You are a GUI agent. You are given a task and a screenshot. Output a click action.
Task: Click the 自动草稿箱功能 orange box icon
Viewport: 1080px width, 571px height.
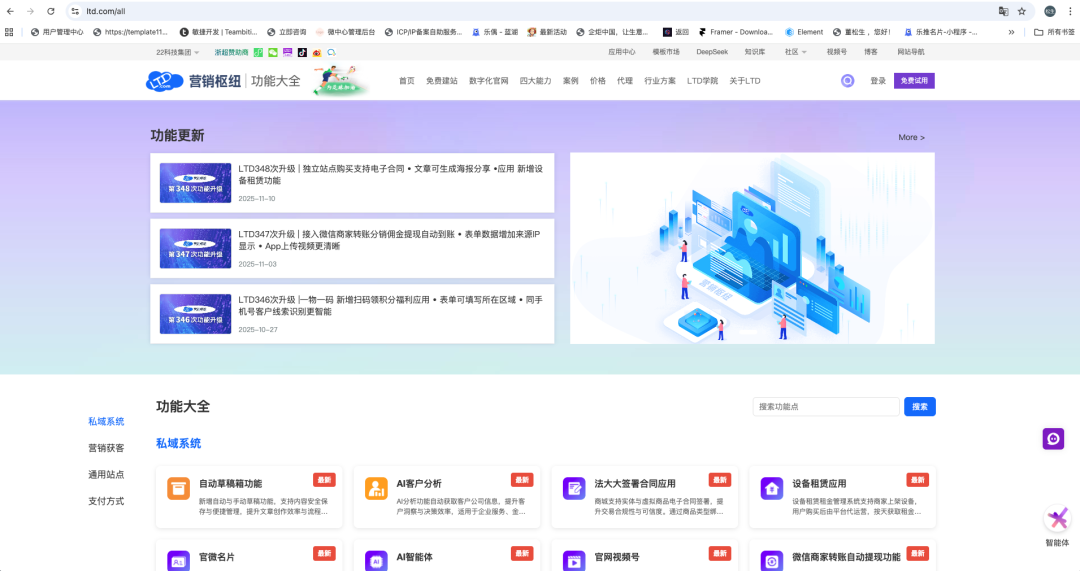pyautogui.click(x=178, y=488)
